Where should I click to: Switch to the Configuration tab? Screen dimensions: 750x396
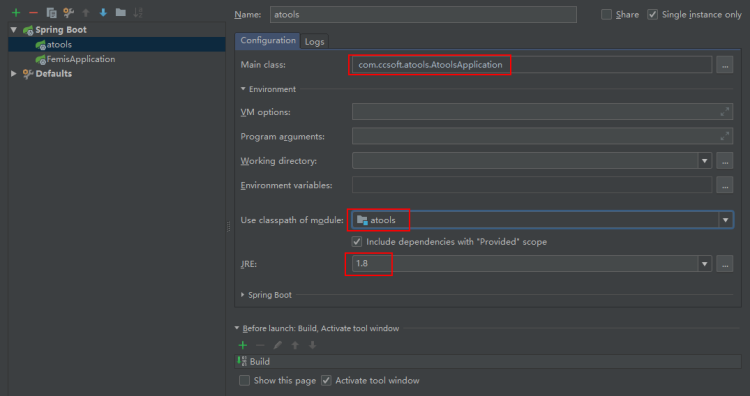click(267, 41)
